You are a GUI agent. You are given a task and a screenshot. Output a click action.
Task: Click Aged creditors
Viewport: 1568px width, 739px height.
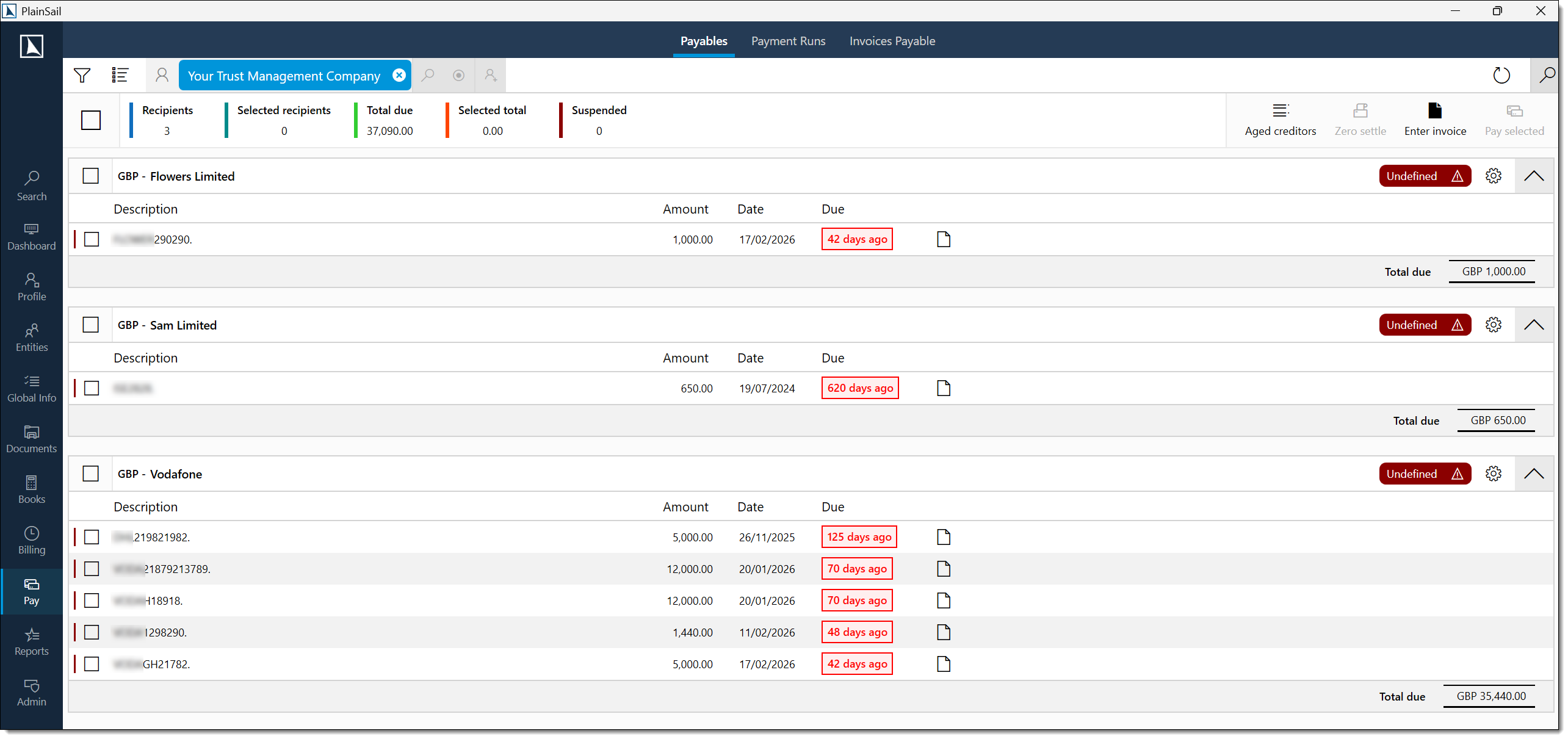(1281, 119)
